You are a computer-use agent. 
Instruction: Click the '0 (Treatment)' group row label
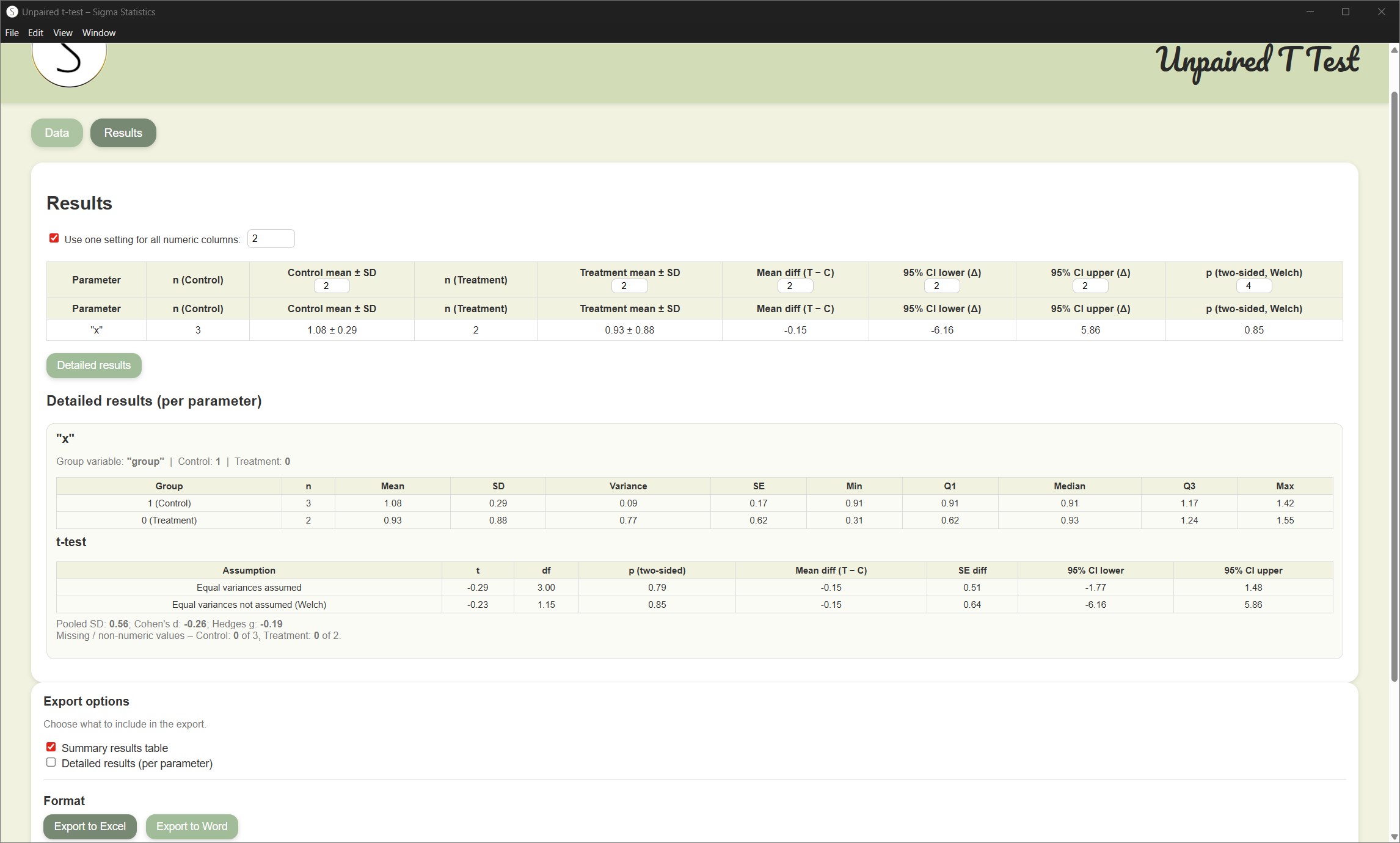pyautogui.click(x=169, y=520)
